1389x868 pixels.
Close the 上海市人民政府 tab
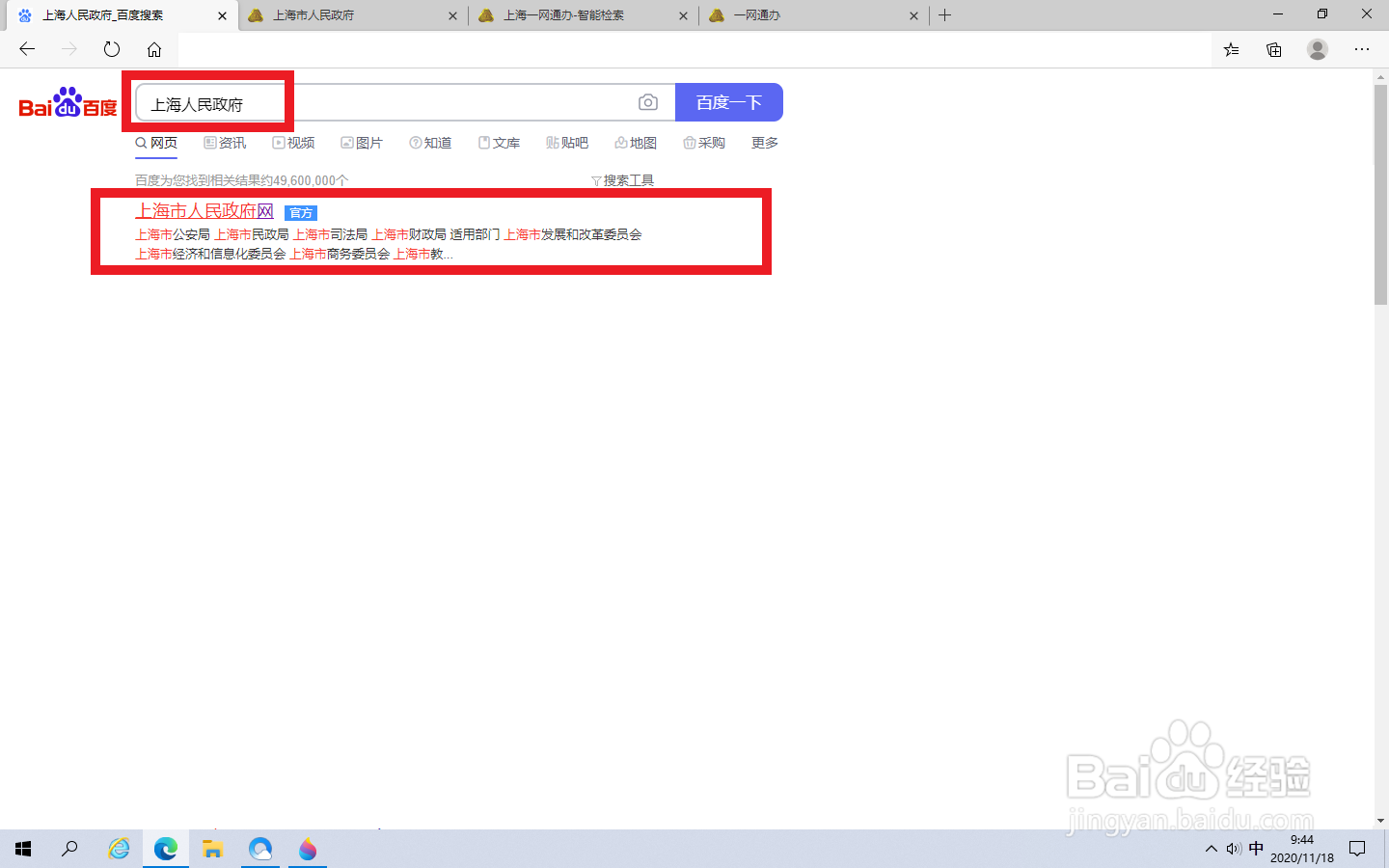(x=452, y=15)
